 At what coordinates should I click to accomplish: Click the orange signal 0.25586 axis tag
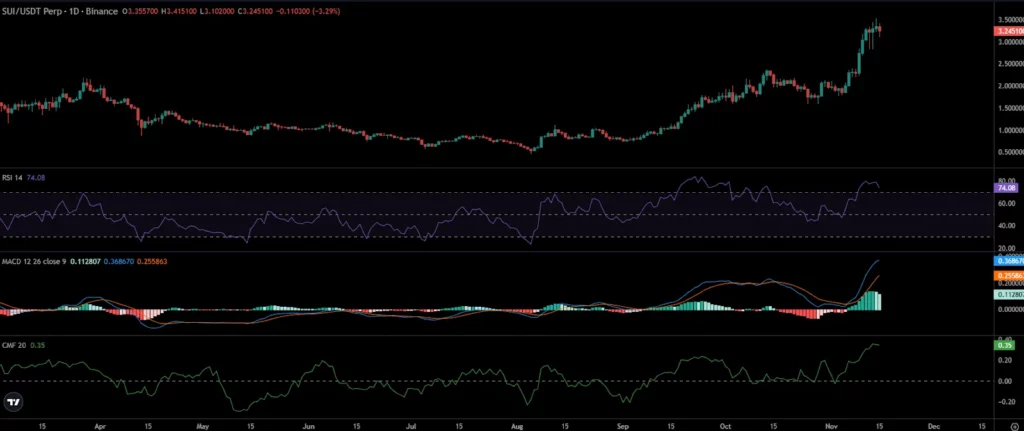1008,276
